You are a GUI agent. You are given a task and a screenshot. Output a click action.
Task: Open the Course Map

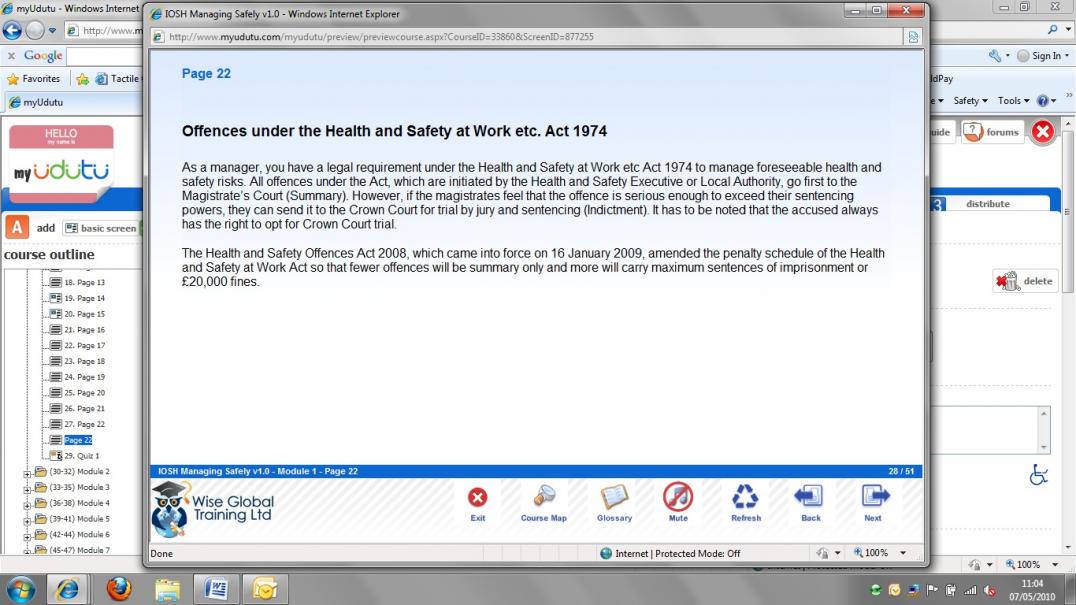click(543, 503)
